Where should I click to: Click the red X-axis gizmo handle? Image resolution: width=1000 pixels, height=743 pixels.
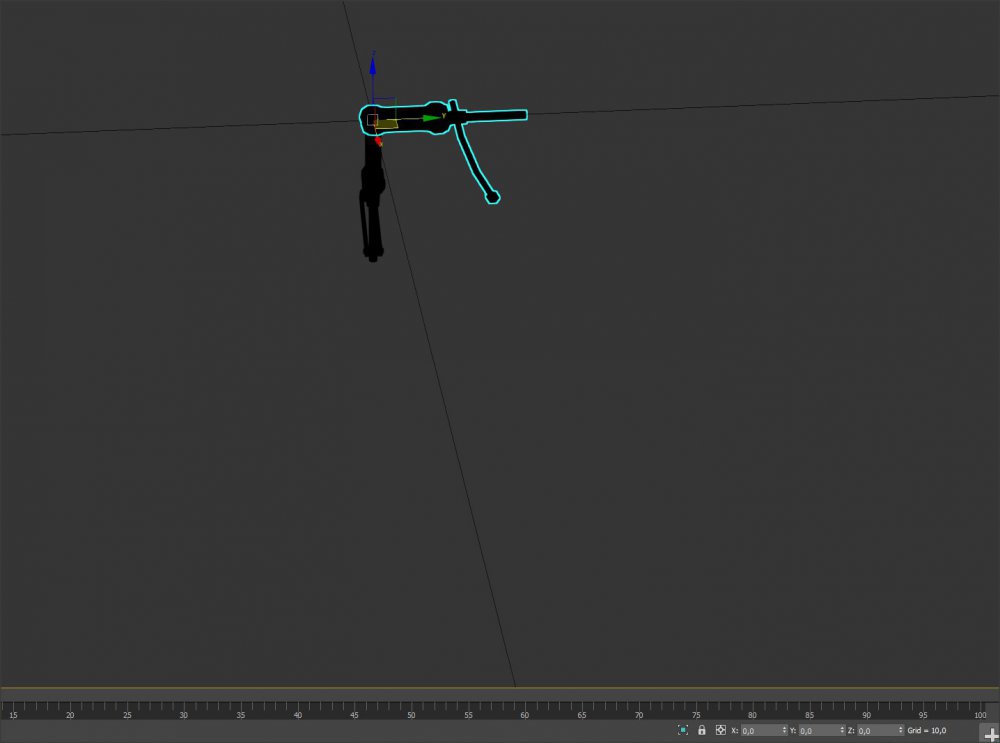(x=378, y=142)
